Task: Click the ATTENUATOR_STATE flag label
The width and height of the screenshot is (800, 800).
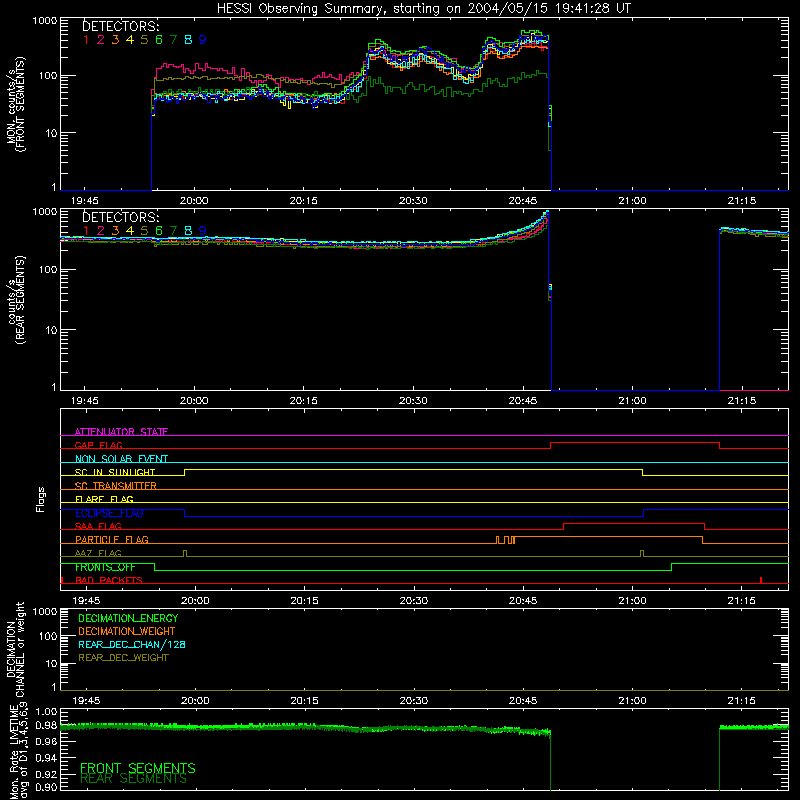Action: click(121, 432)
